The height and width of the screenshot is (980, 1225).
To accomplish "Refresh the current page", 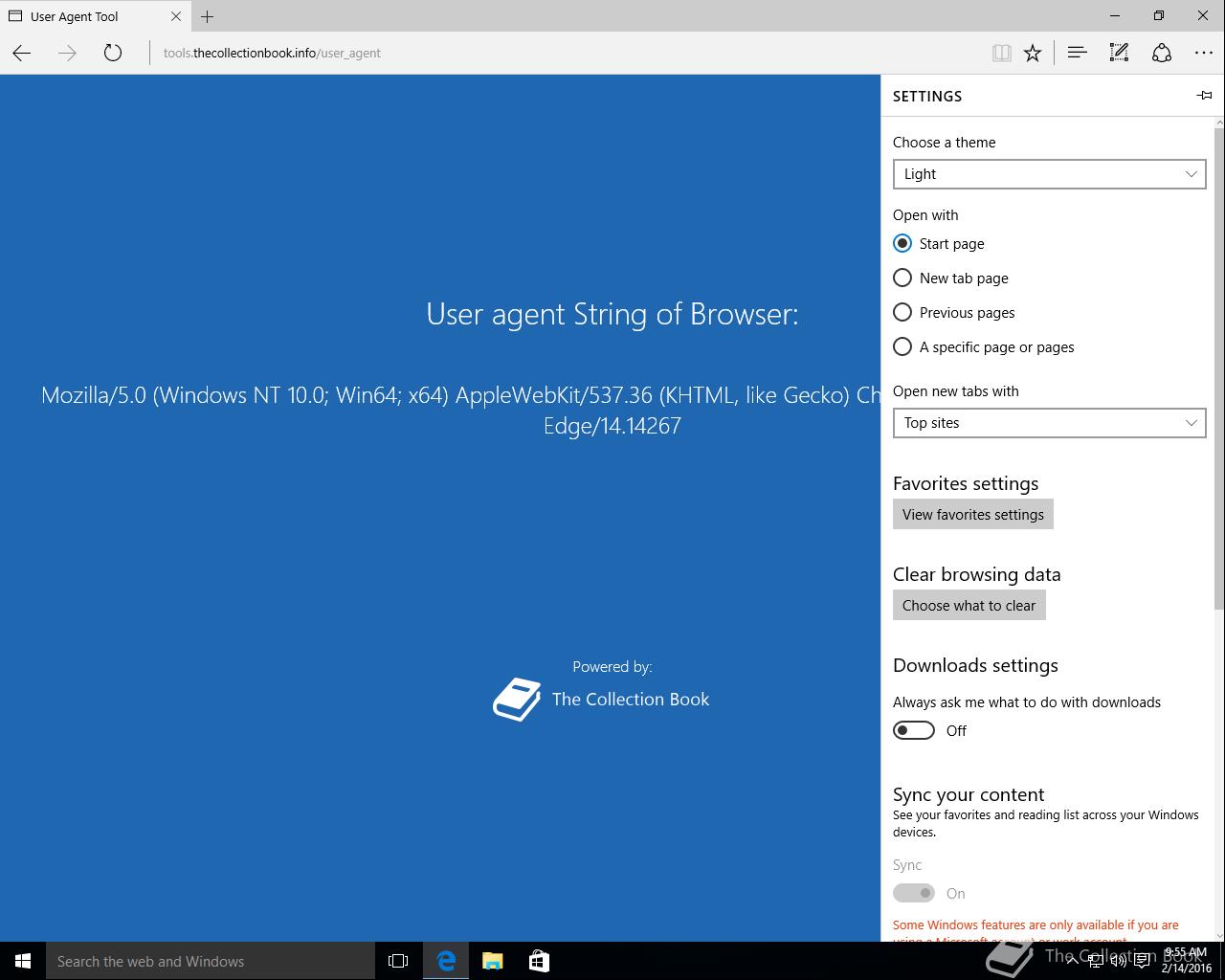I will (x=113, y=54).
